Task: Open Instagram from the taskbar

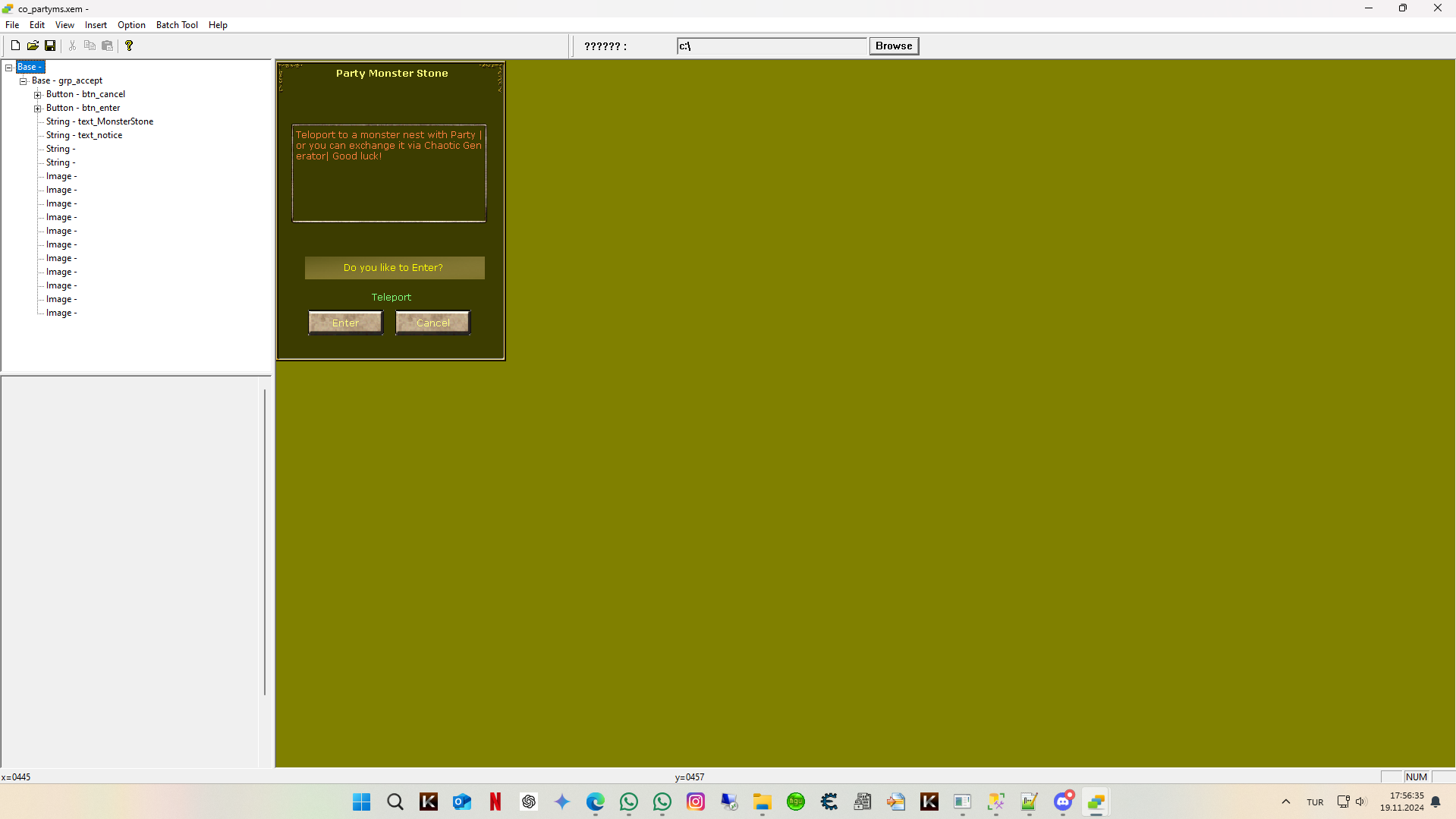Action: [x=695, y=802]
